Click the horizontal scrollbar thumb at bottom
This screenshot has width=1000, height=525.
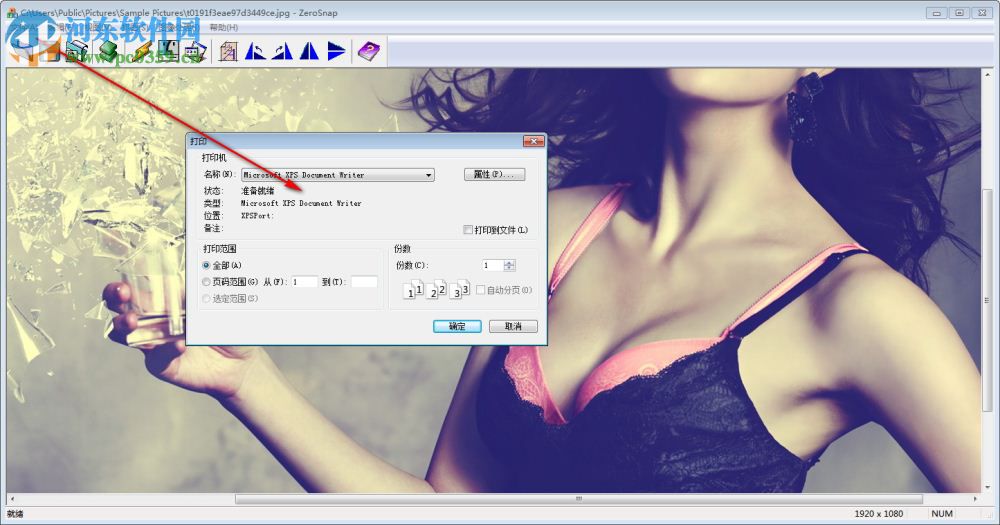coord(579,498)
